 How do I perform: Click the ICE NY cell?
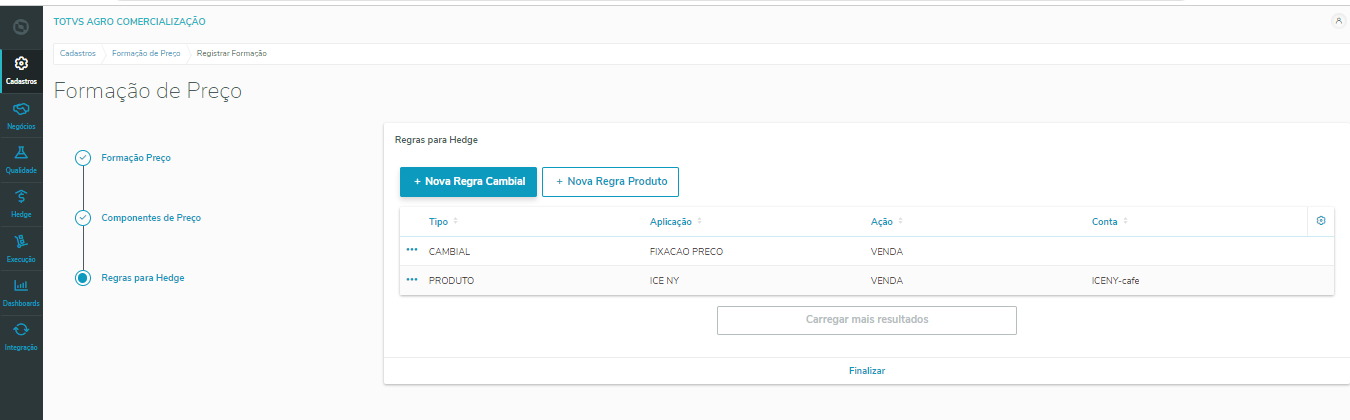(664, 280)
